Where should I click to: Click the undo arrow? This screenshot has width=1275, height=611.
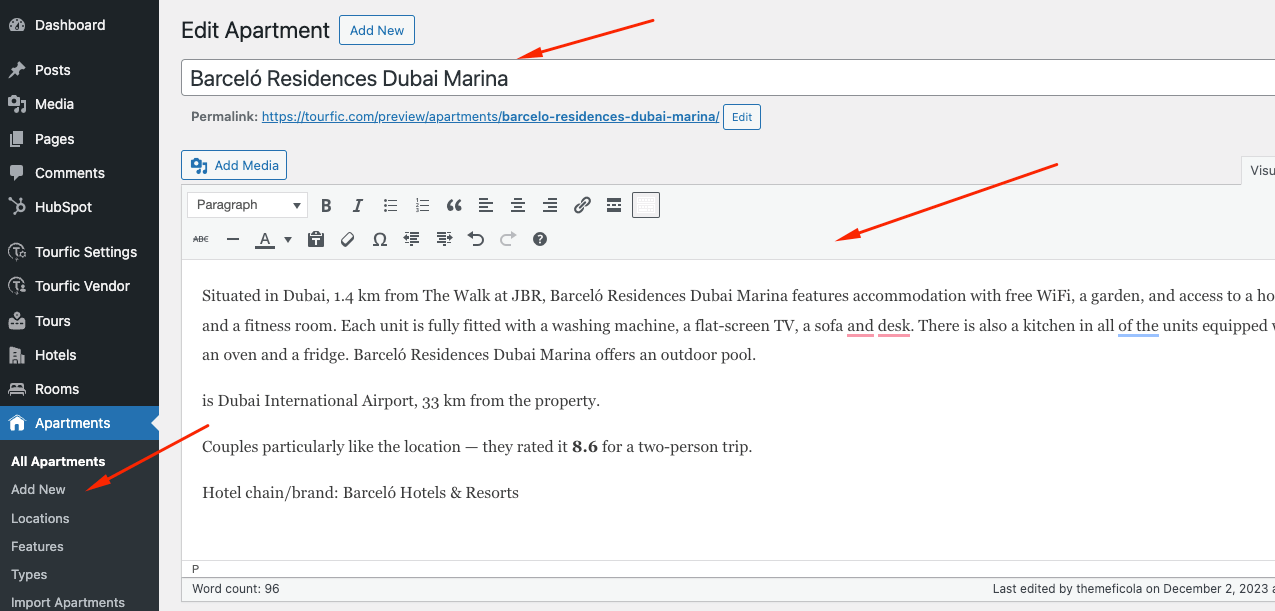click(x=476, y=239)
